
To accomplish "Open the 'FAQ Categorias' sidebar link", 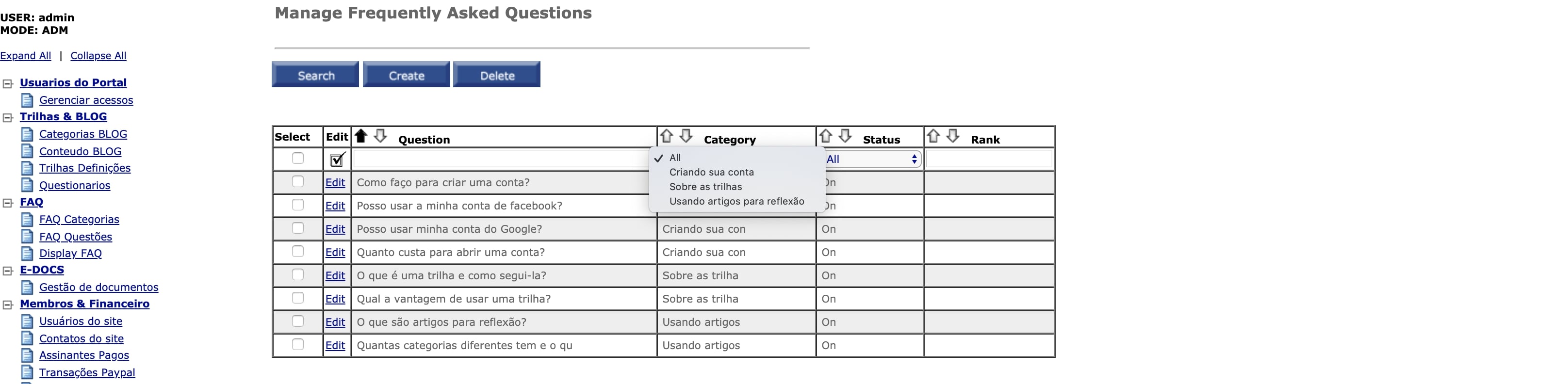I will (x=79, y=220).
